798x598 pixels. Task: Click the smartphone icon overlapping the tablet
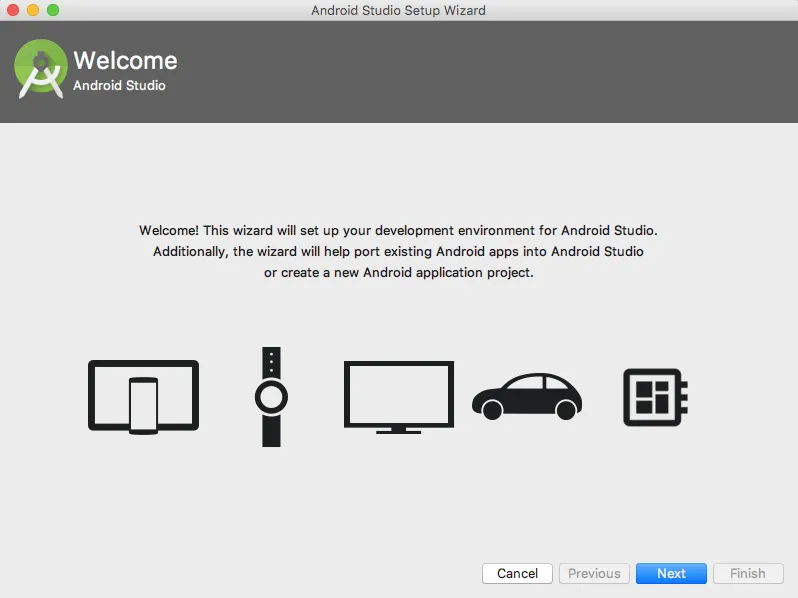point(143,405)
